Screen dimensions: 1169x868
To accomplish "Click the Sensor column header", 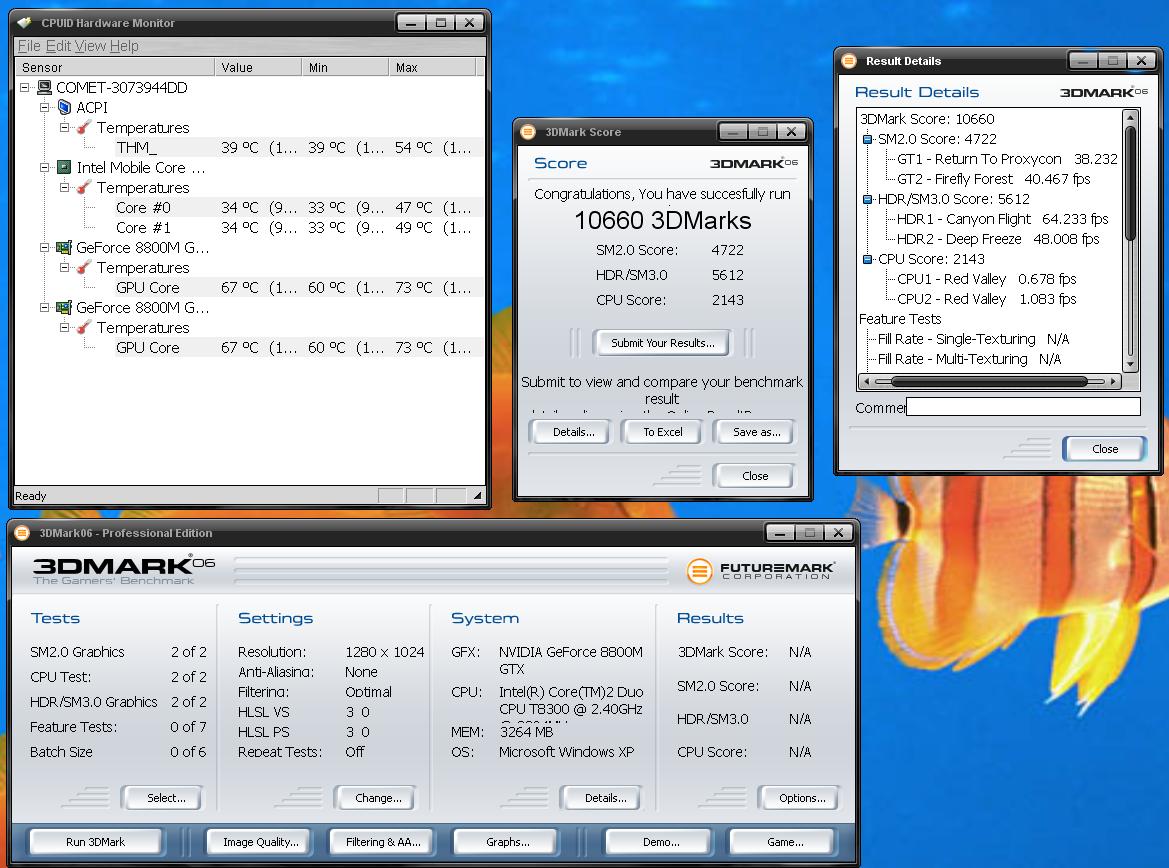I will (x=115, y=67).
